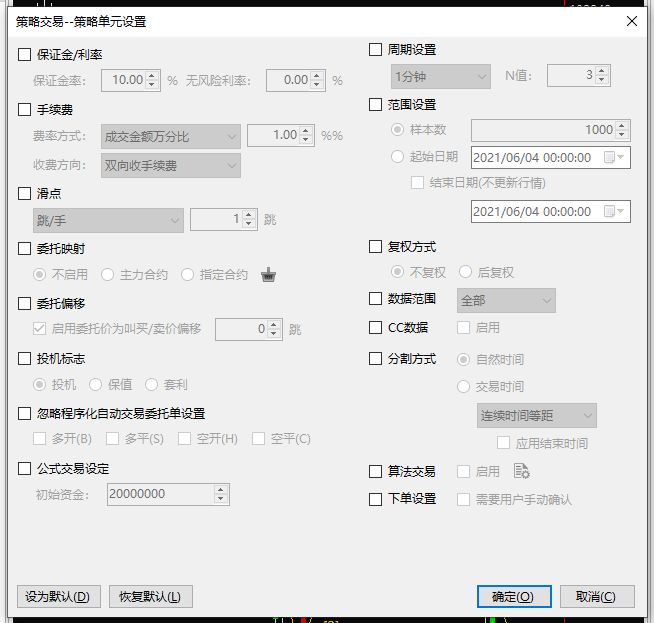
Task: Enable the 周期设置 checkbox
Action: coord(376,50)
